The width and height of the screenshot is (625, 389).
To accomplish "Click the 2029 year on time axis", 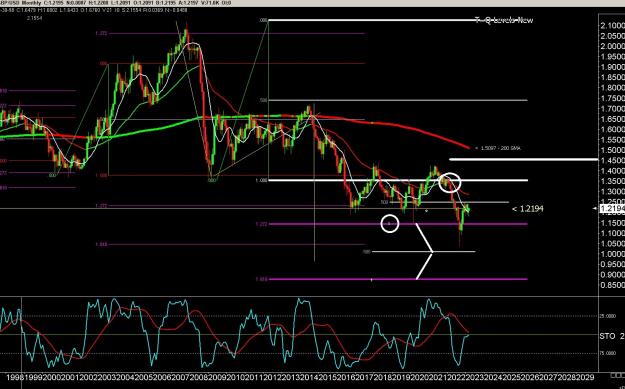I will click(x=586, y=377).
